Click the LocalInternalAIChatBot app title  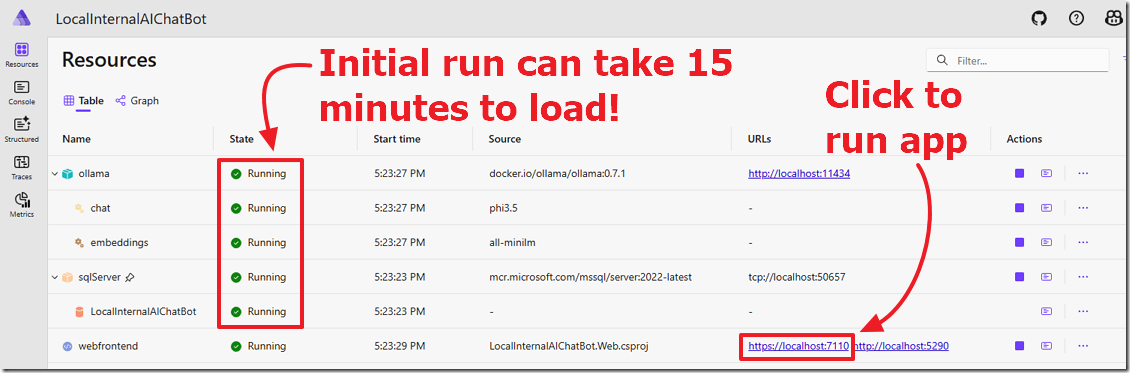[131, 19]
